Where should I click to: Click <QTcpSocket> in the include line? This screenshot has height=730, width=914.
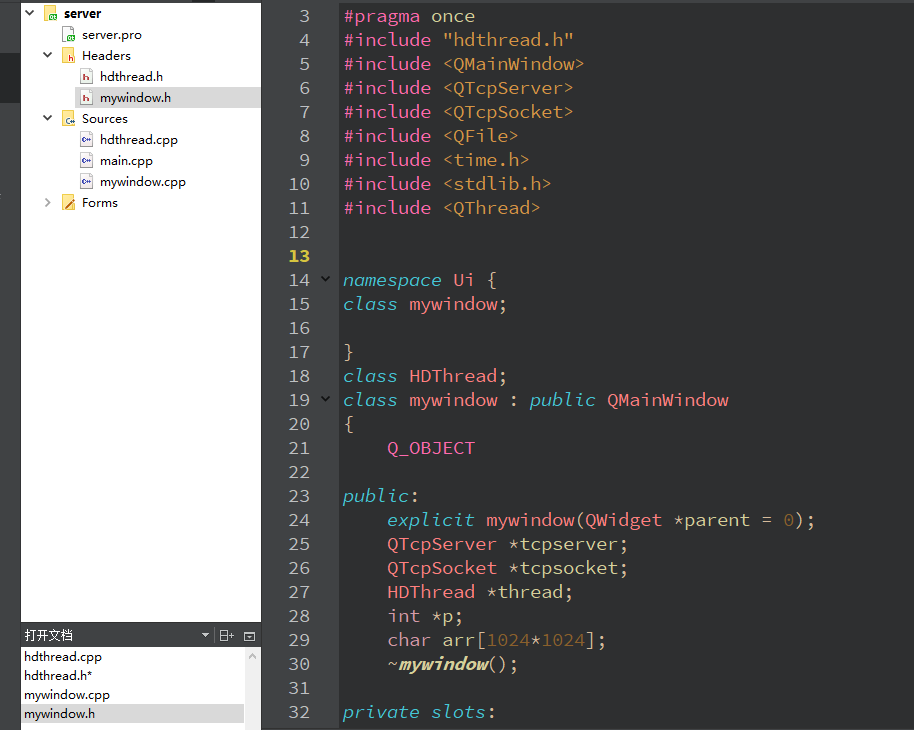click(x=508, y=112)
